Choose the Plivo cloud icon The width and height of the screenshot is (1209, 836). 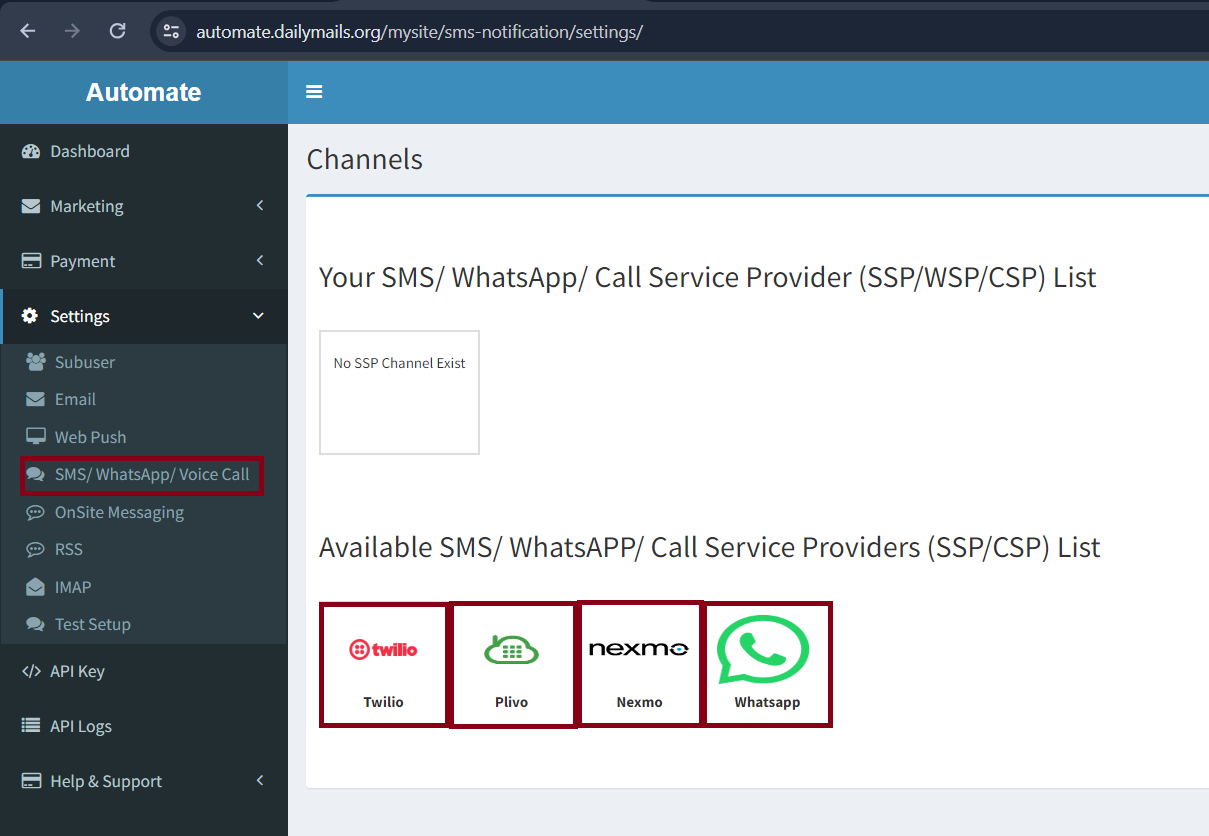pos(512,650)
